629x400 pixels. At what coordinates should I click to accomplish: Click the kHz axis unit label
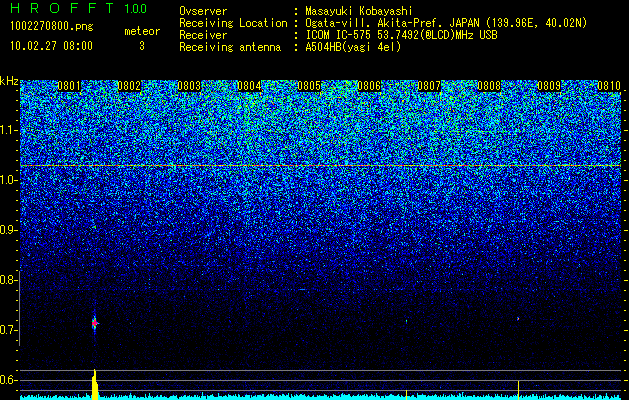tap(9, 81)
